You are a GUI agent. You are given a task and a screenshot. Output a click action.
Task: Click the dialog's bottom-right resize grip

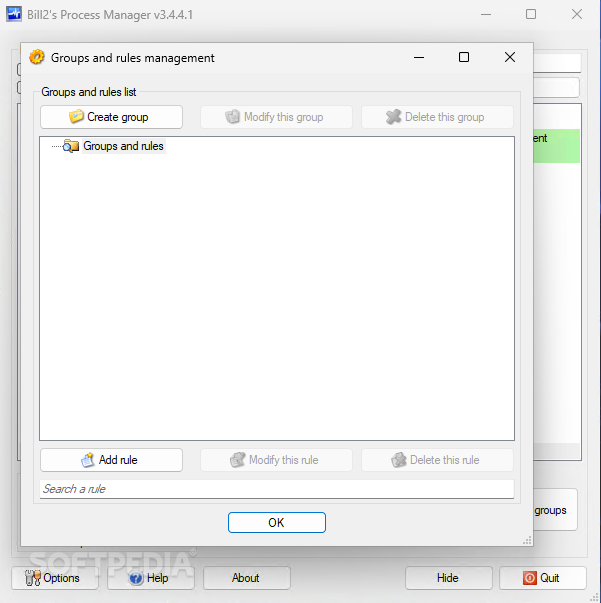point(528,540)
